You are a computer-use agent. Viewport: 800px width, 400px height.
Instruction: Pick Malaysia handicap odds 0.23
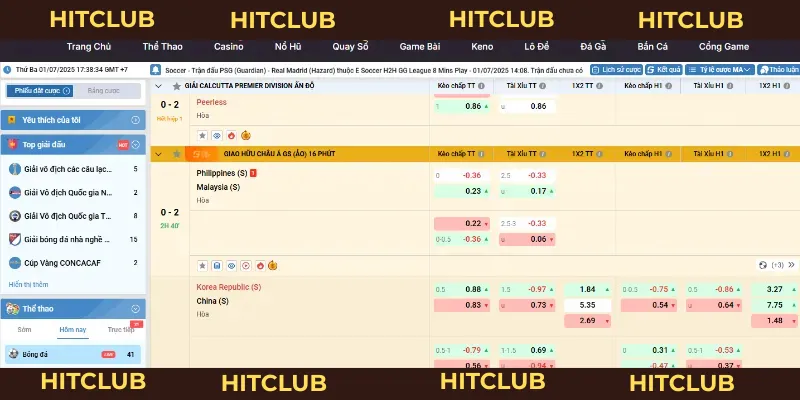click(462, 191)
